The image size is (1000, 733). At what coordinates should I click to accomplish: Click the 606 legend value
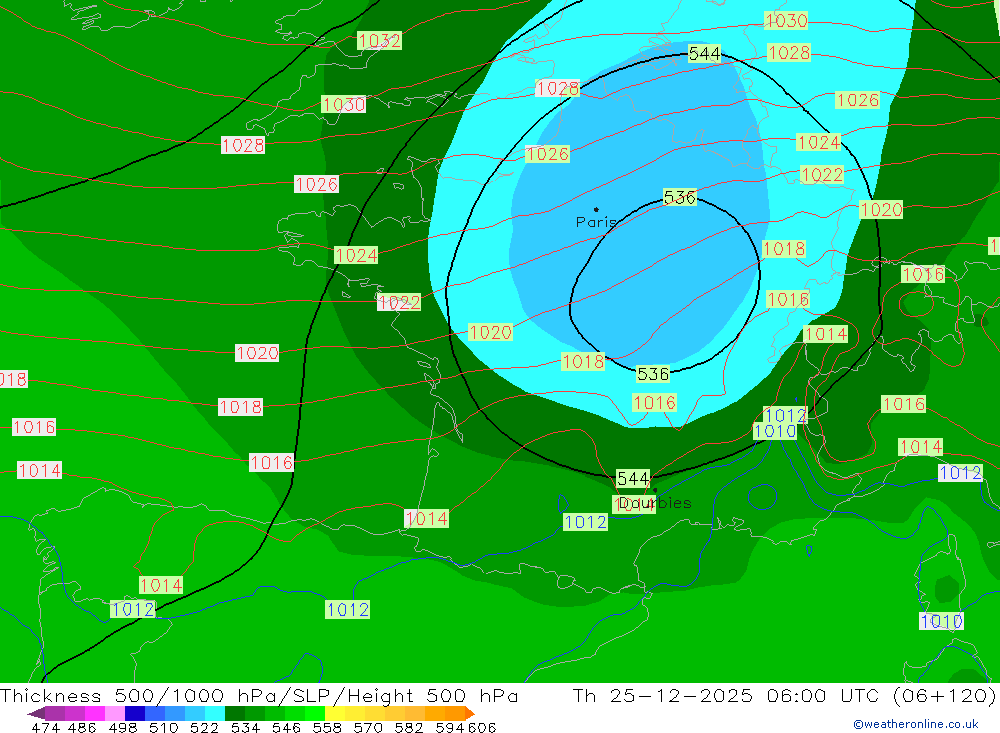(482, 727)
